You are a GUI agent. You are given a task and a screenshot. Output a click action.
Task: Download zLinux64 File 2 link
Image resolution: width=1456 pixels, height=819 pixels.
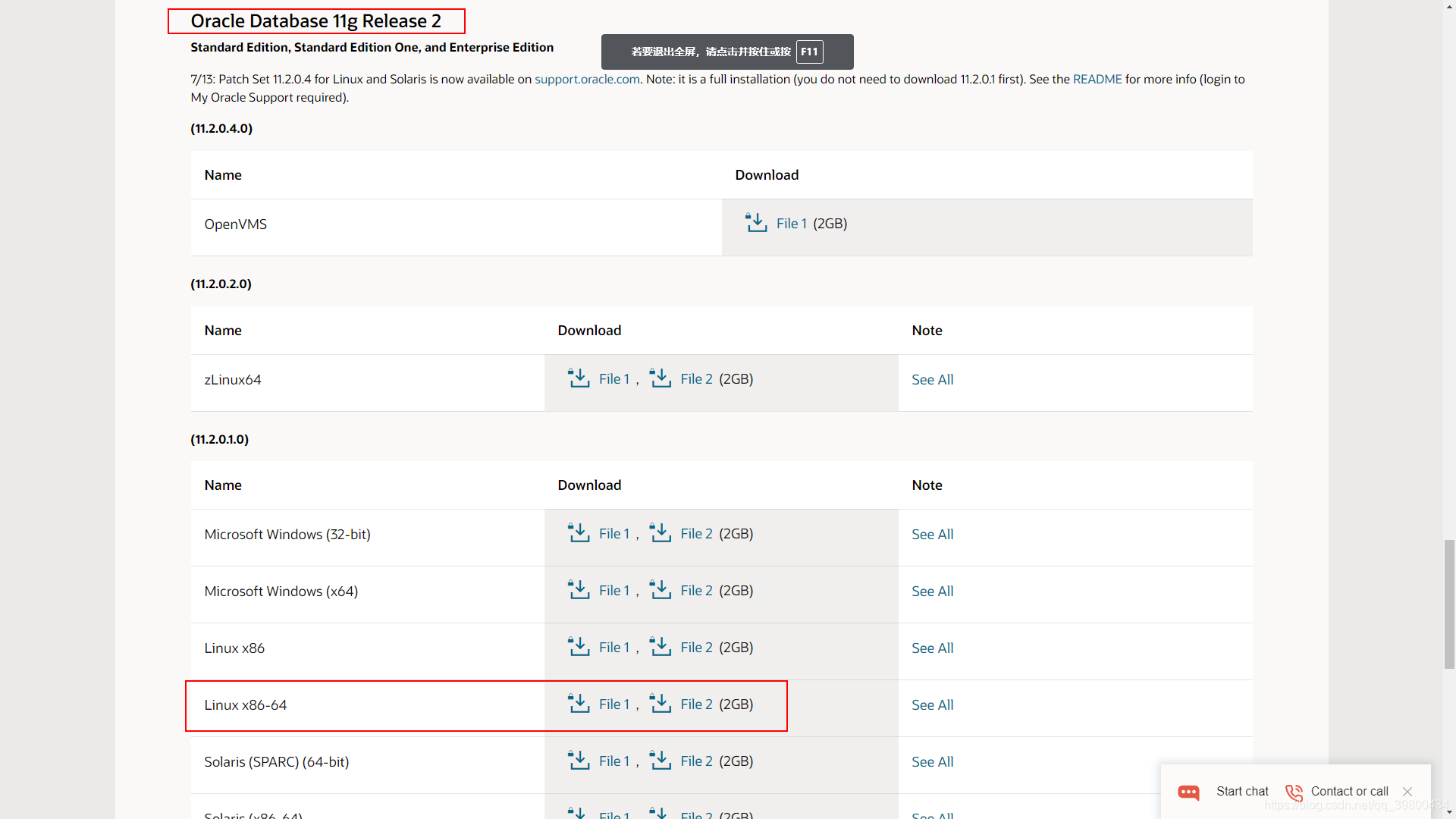[x=696, y=378]
